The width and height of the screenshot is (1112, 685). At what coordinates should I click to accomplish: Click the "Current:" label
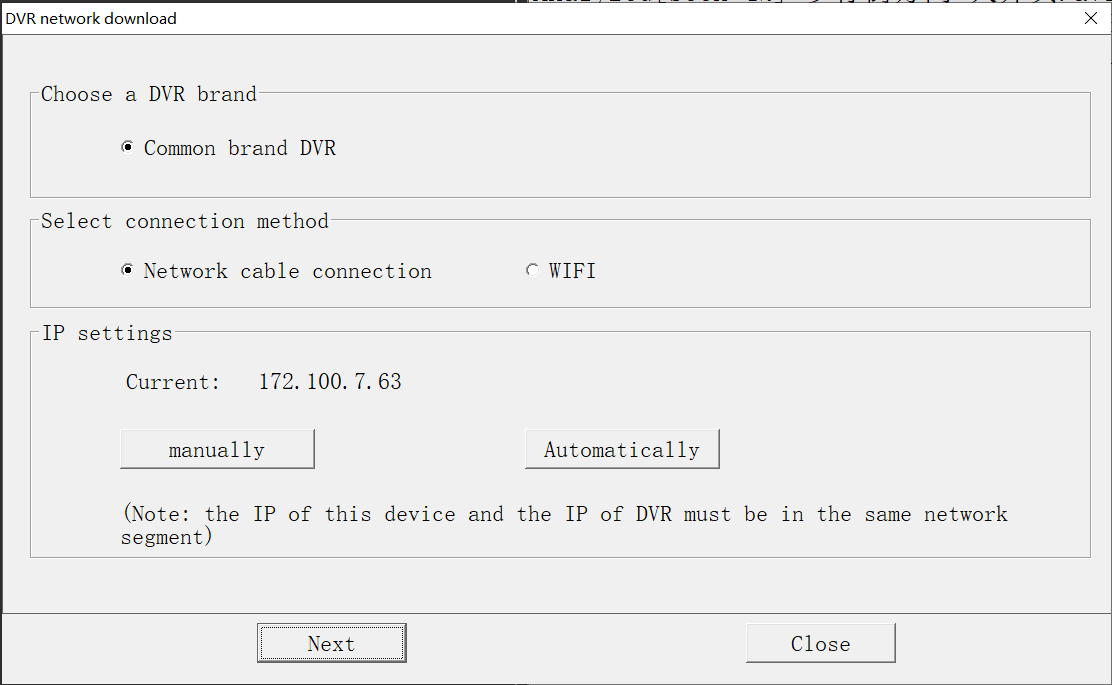tap(173, 382)
